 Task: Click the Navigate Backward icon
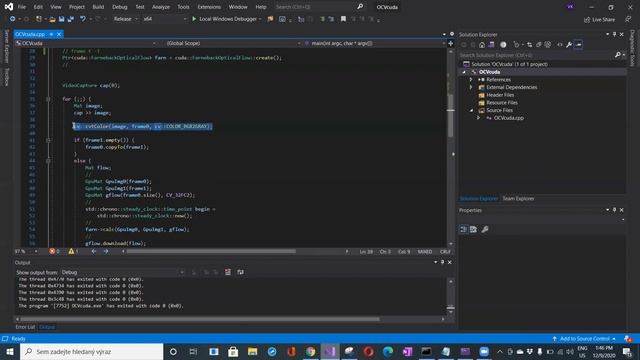tap(13, 19)
